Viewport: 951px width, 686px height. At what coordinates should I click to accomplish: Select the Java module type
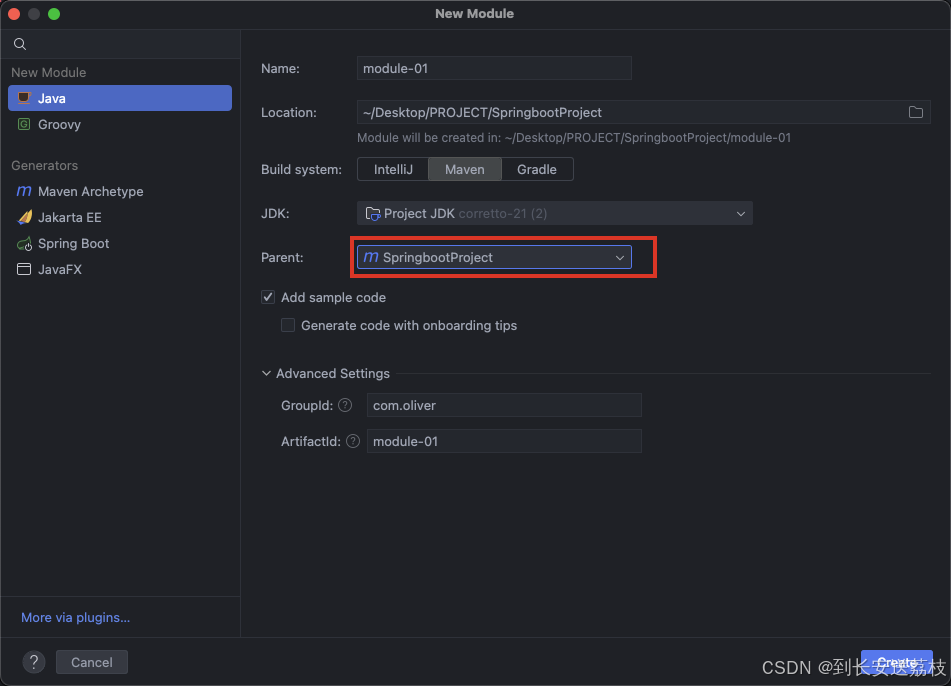120,98
